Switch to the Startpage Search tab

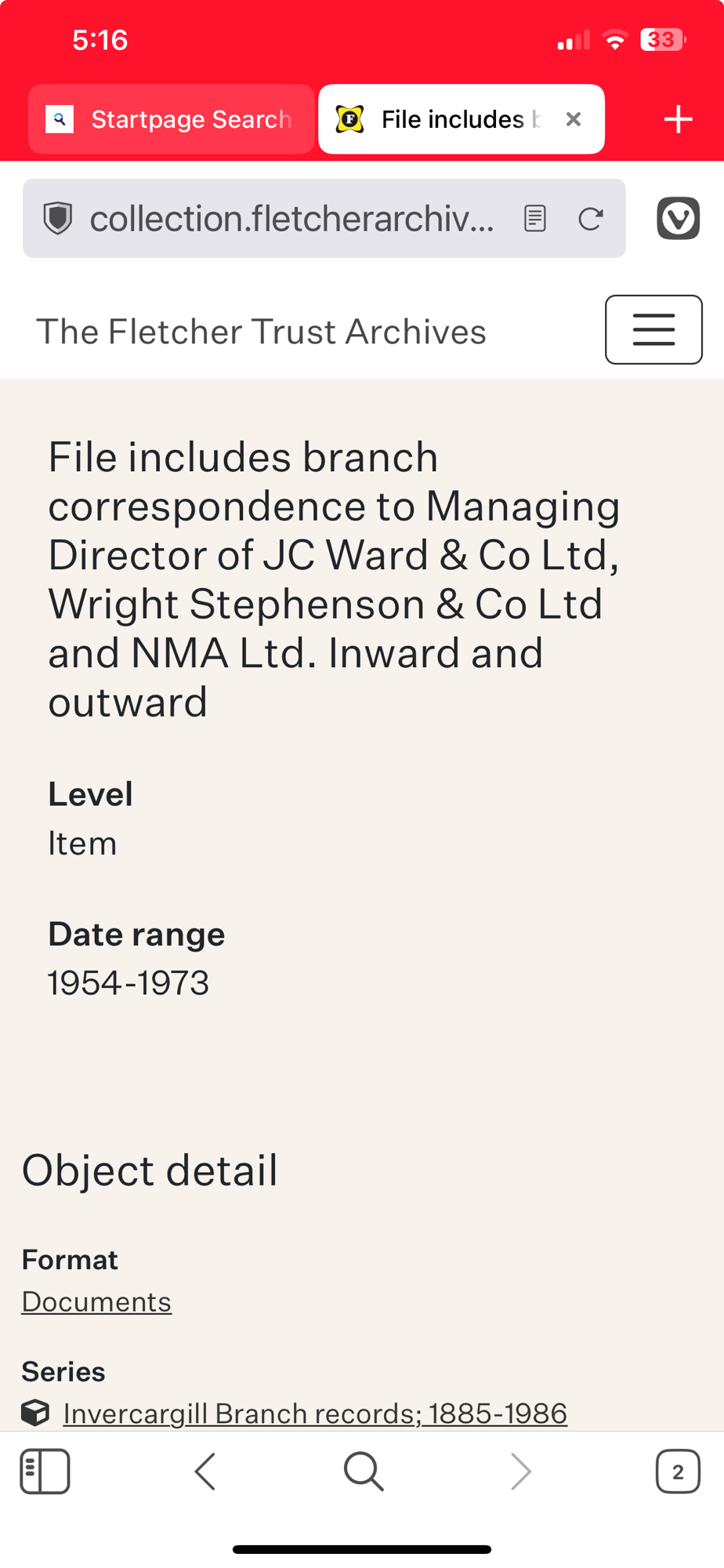click(172, 119)
